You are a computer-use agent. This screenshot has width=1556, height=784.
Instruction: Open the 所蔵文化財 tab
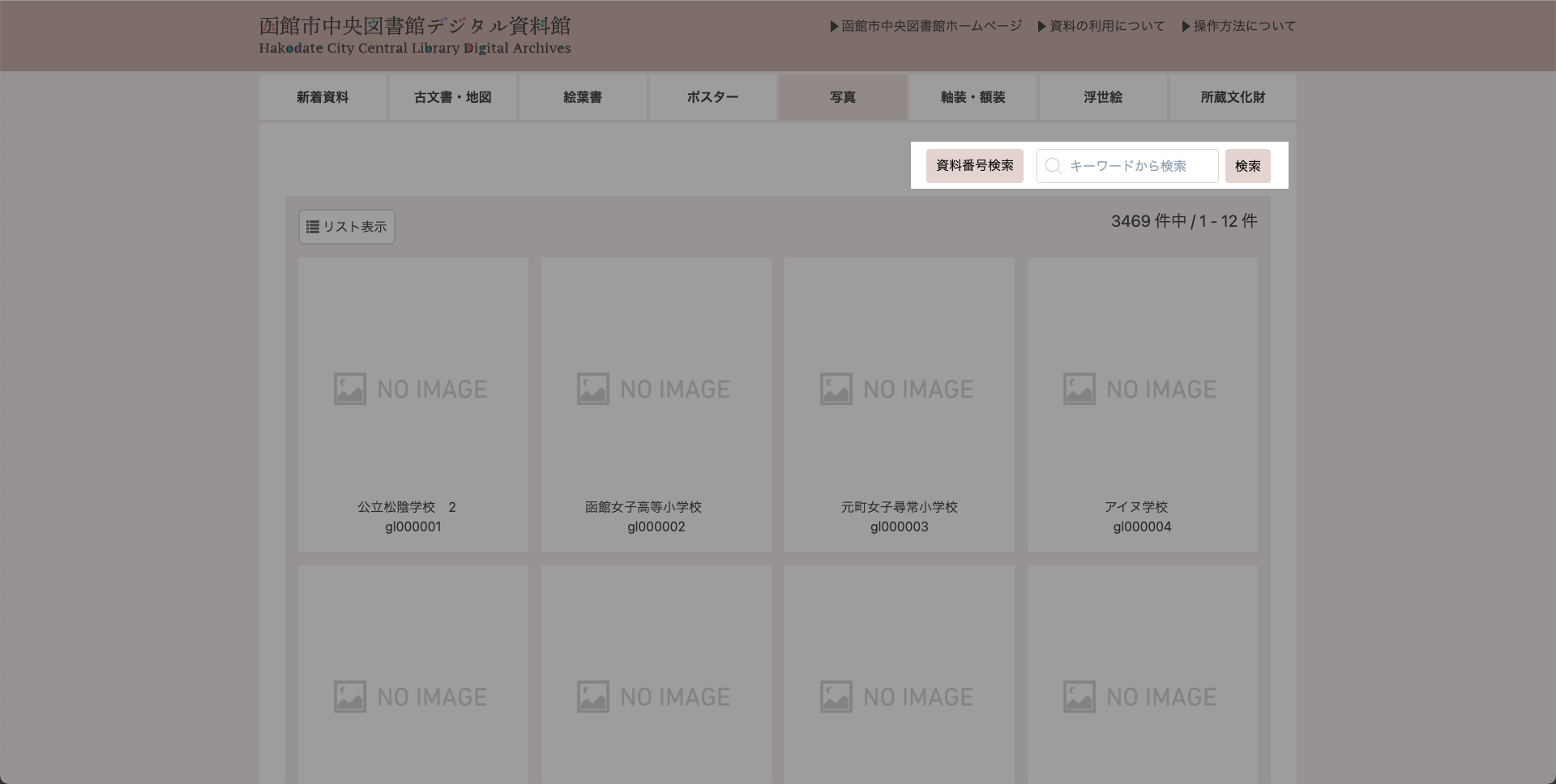pos(1233,97)
